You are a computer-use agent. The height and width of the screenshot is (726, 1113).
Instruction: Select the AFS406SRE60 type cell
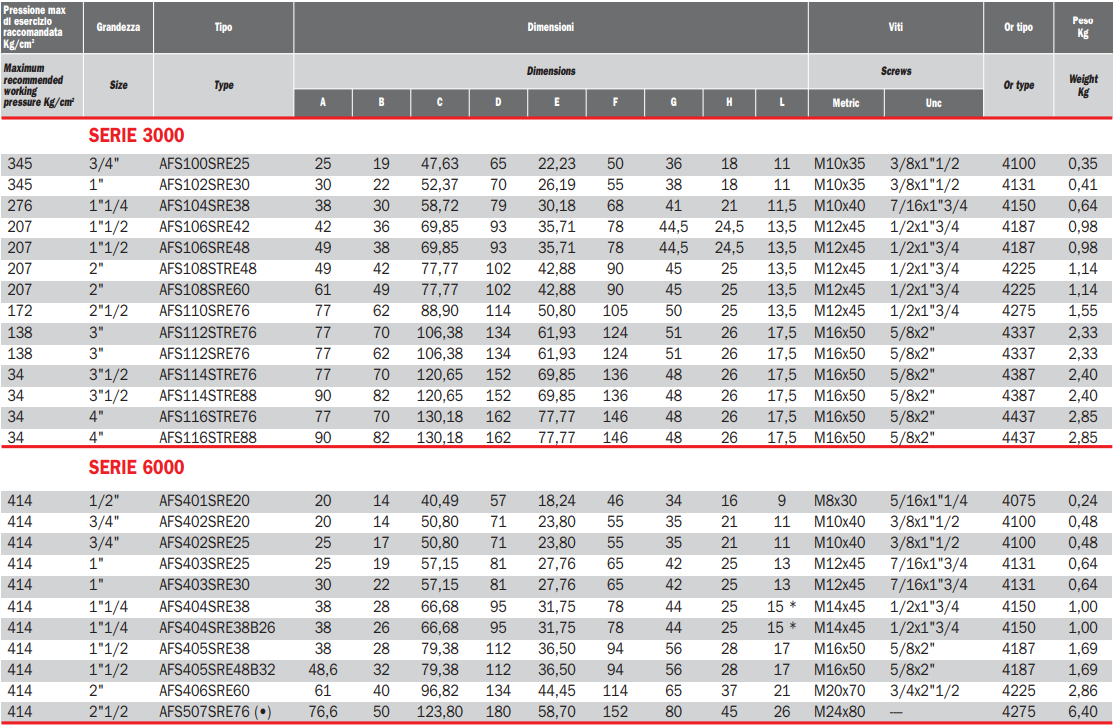tap(204, 690)
